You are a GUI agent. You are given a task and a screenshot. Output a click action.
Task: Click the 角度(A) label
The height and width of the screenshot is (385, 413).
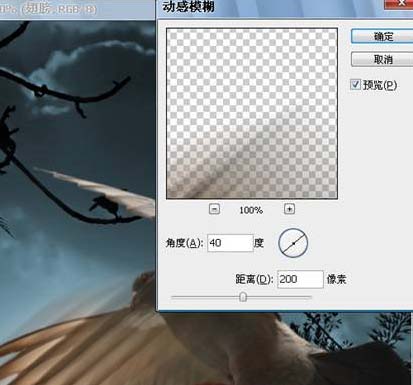click(x=184, y=243)
